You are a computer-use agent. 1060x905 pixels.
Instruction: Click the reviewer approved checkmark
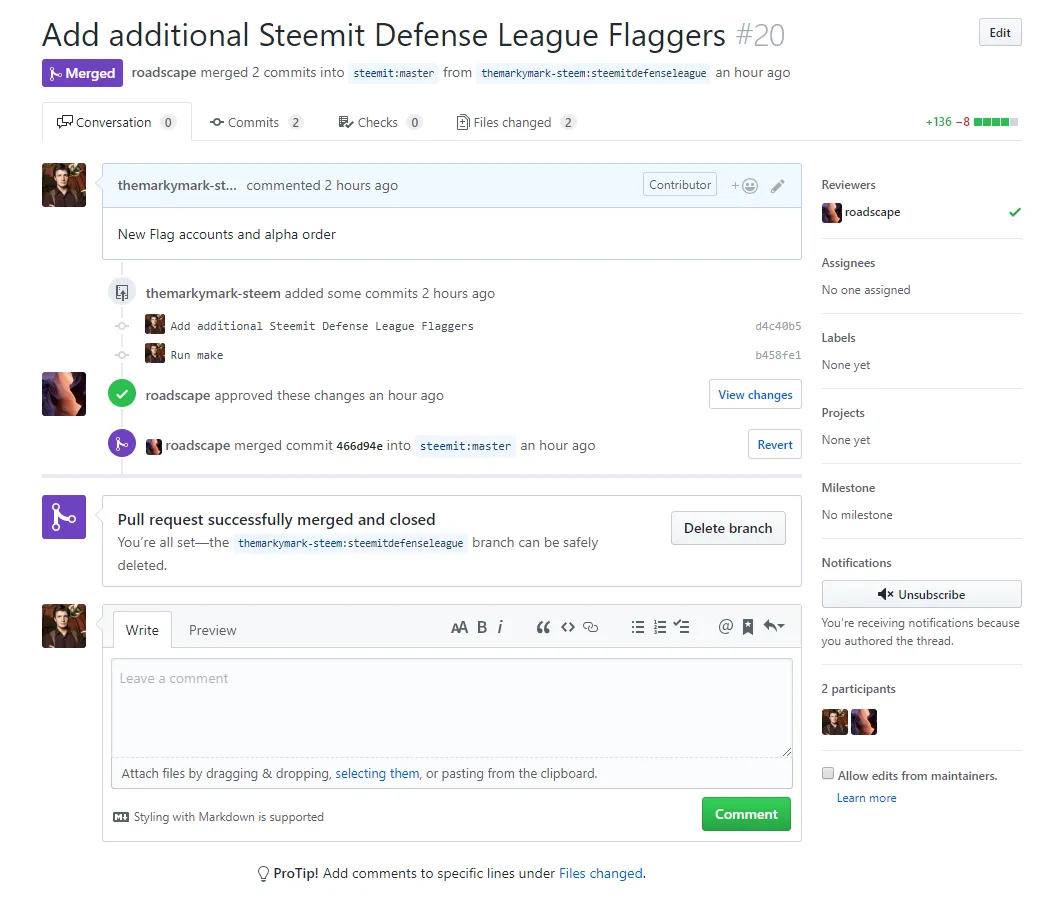[1015, 212]
